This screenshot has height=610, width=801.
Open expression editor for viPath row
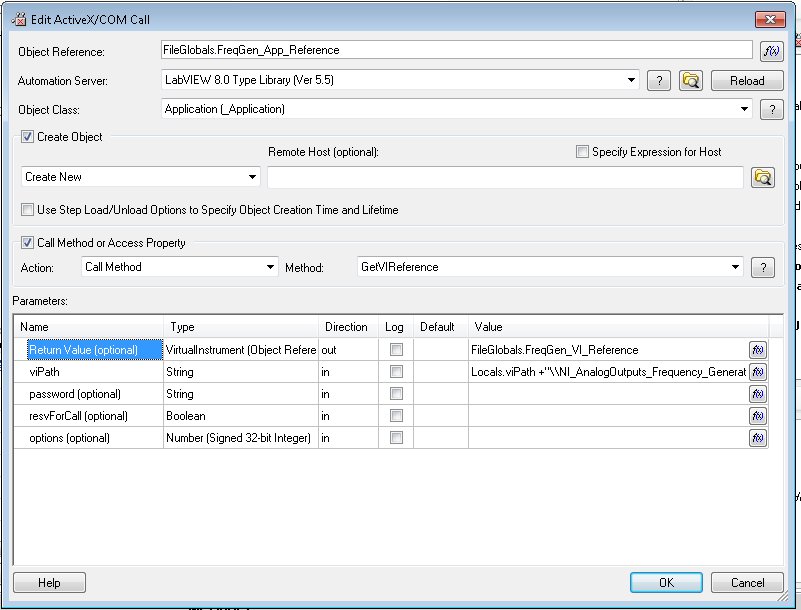pos(758,372)
